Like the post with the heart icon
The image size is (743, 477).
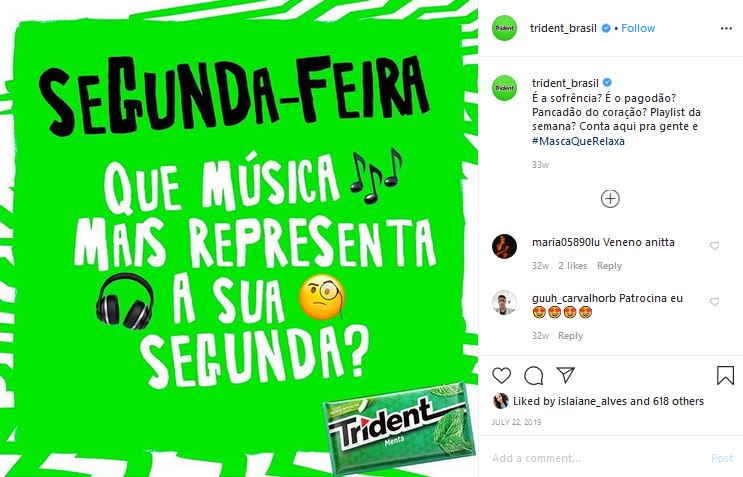(x=501, y=376)
